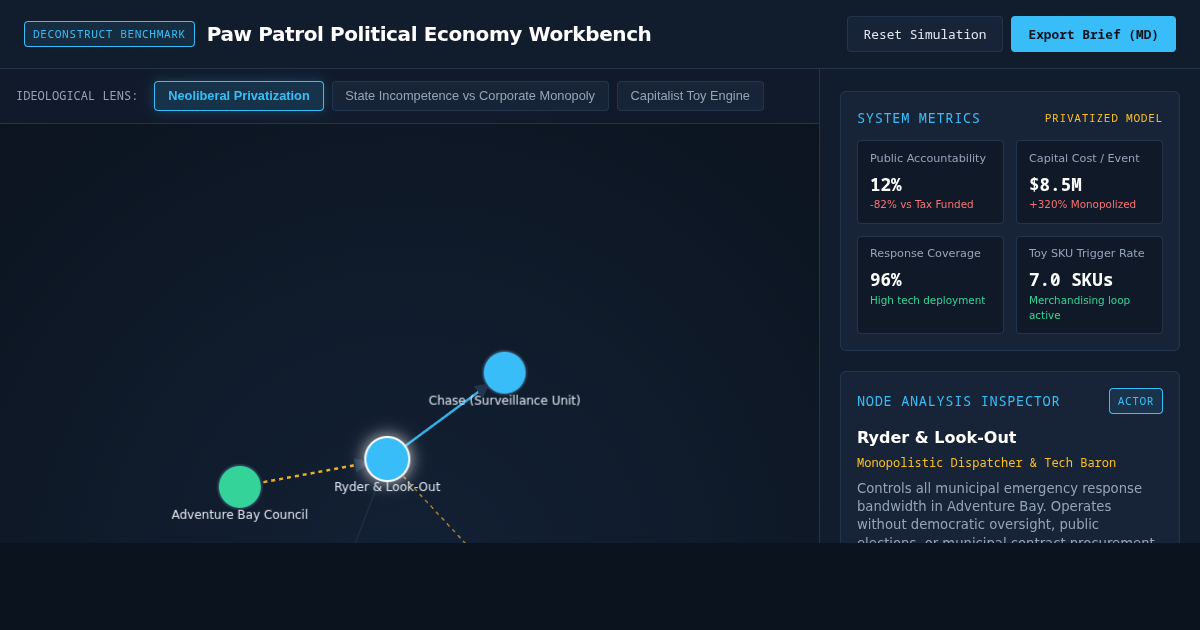Click the Paw Patrol Political Economy Workbench title
The image size is (1200, 630).
point(429,34)
